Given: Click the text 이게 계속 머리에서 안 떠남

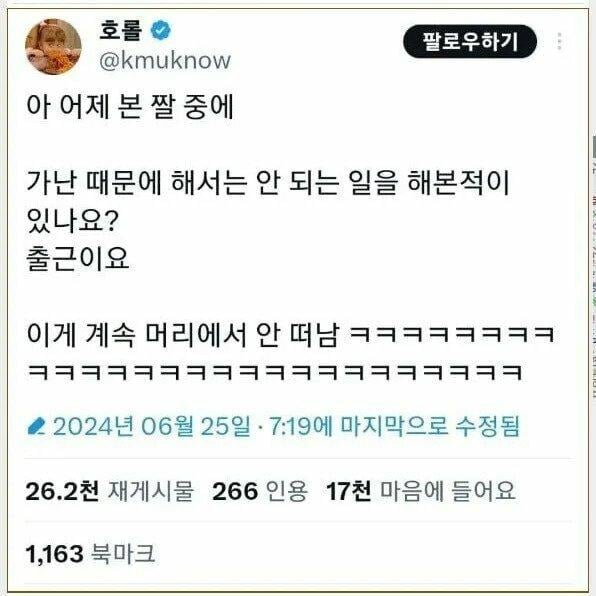Looking at the screenshot, I should (x=182, y=335).
